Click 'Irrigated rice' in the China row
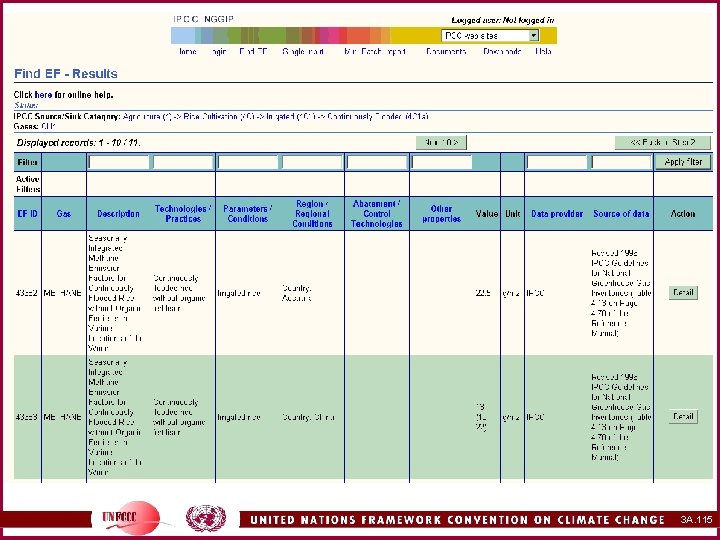The height and width of the screenshot is (540, 720). click(x=239, y=417)
